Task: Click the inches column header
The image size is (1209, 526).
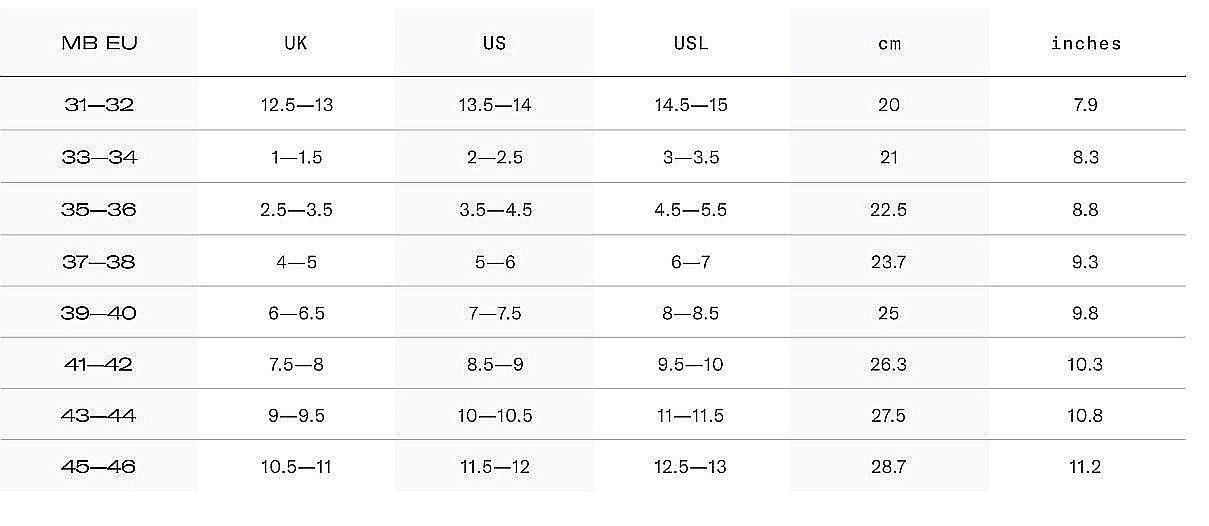Action: tap(1086, 43)
